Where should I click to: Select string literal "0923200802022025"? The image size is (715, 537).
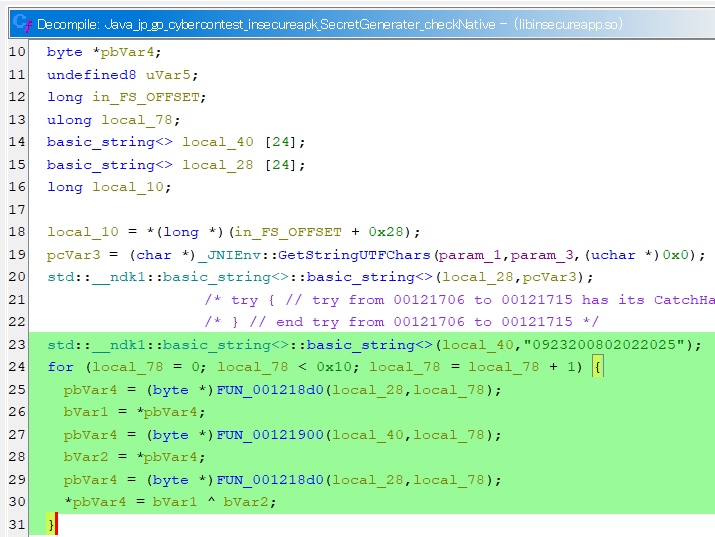(604, 345)
